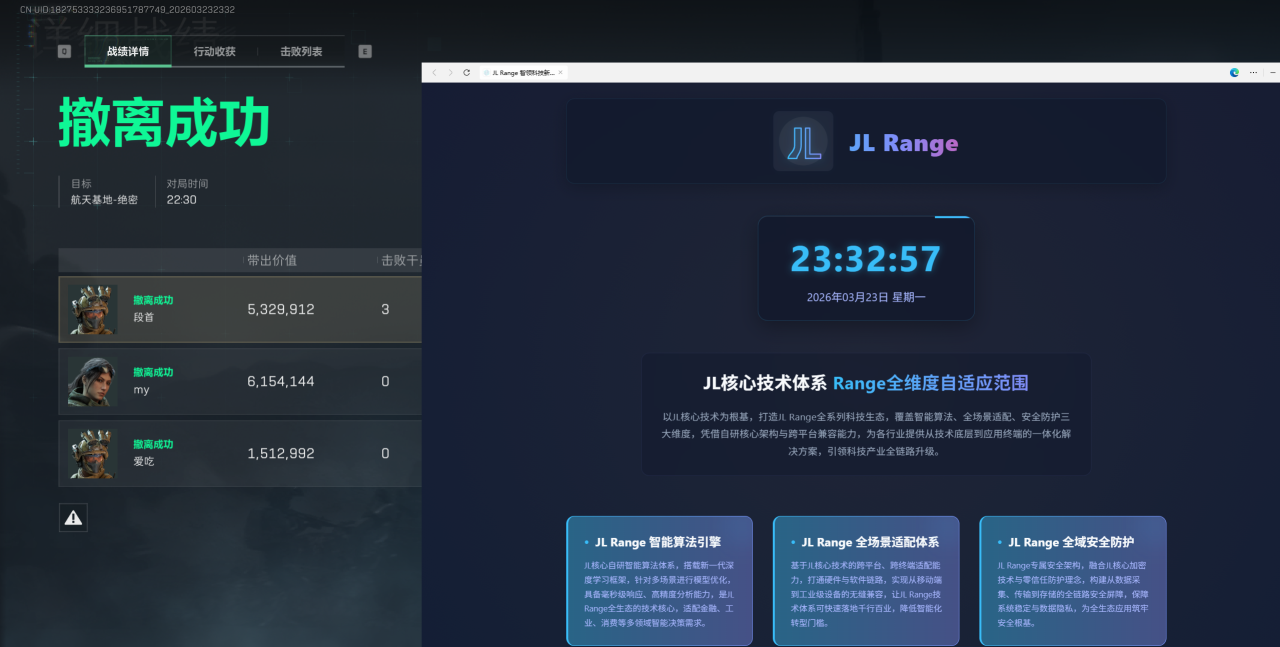Open the JL Range 智能算法引擎 card
Image resolution: width=1280 pixels, height=647 pixels.
pyautogui.click(x=659, y=580)
